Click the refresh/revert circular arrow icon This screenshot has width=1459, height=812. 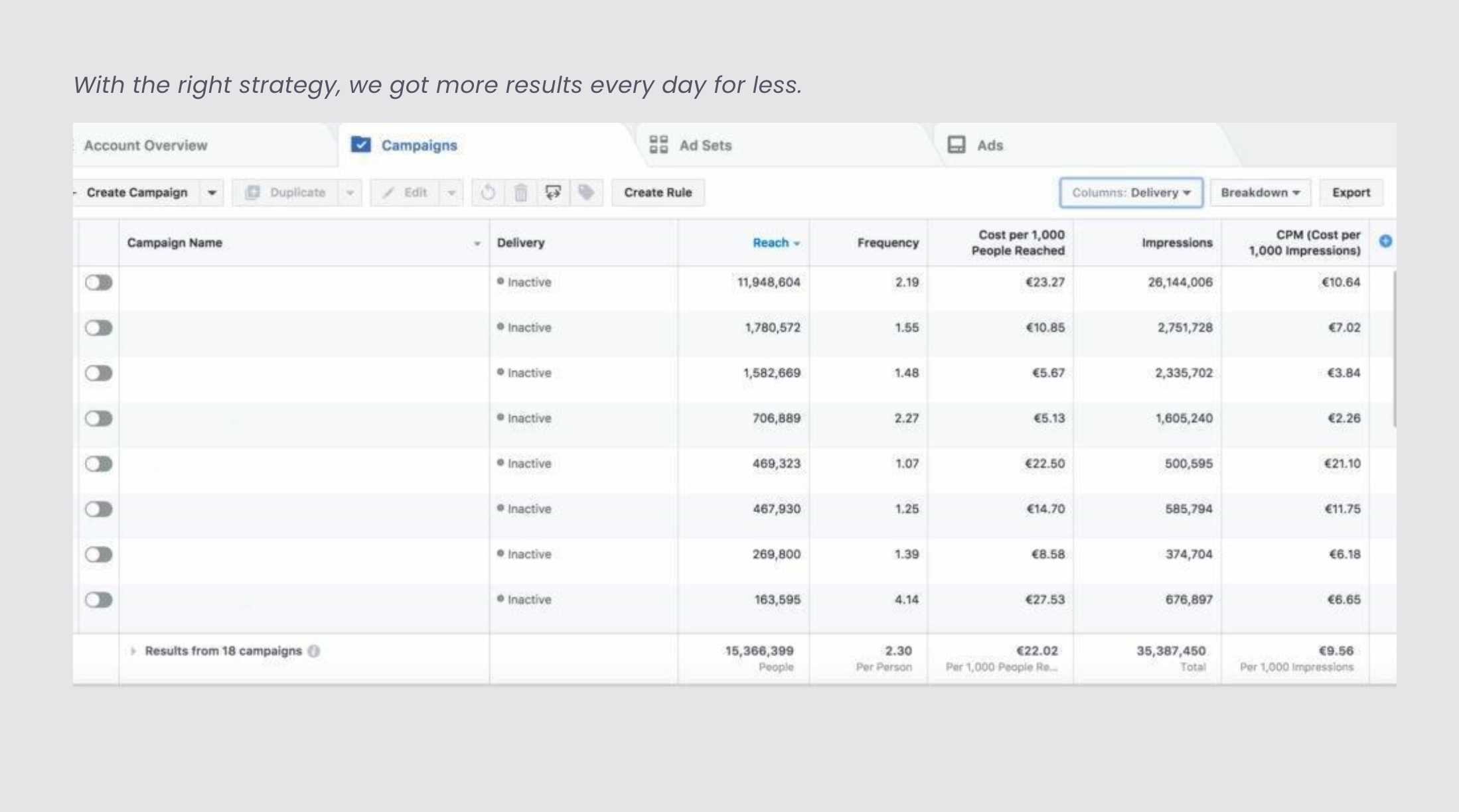[488, 193]
